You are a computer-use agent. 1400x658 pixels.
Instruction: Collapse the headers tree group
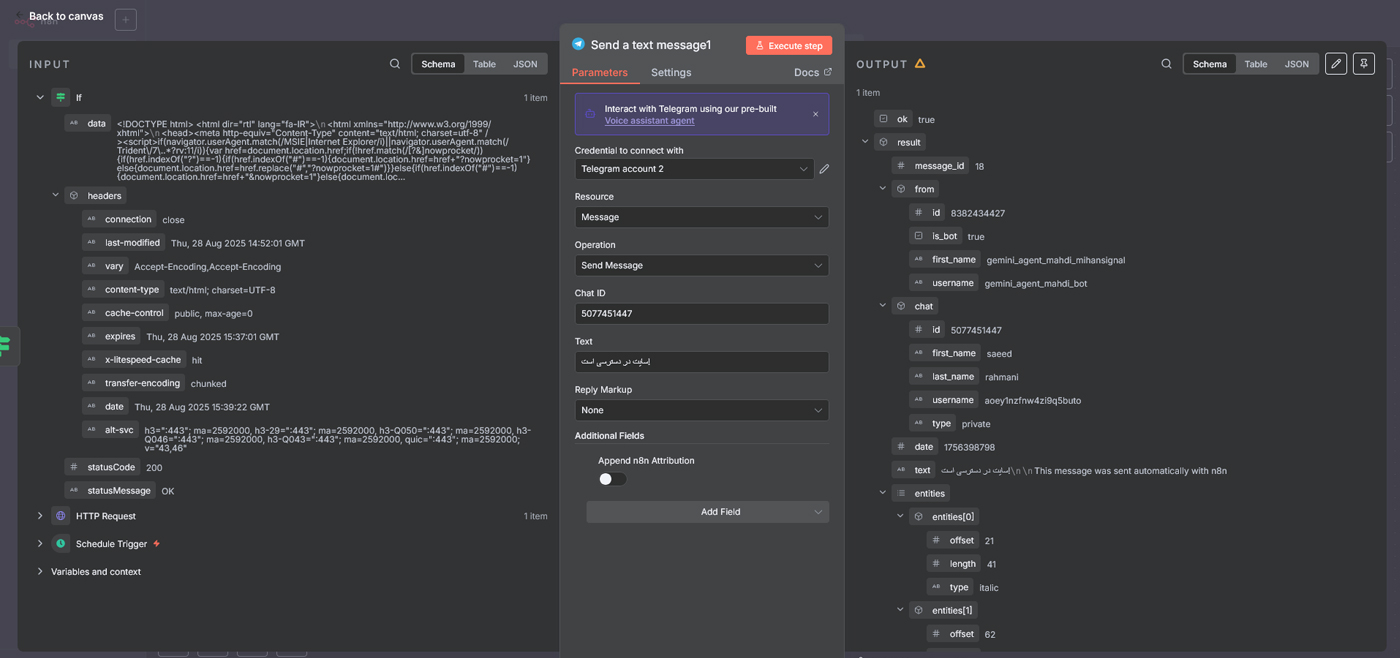pos(55,196)
